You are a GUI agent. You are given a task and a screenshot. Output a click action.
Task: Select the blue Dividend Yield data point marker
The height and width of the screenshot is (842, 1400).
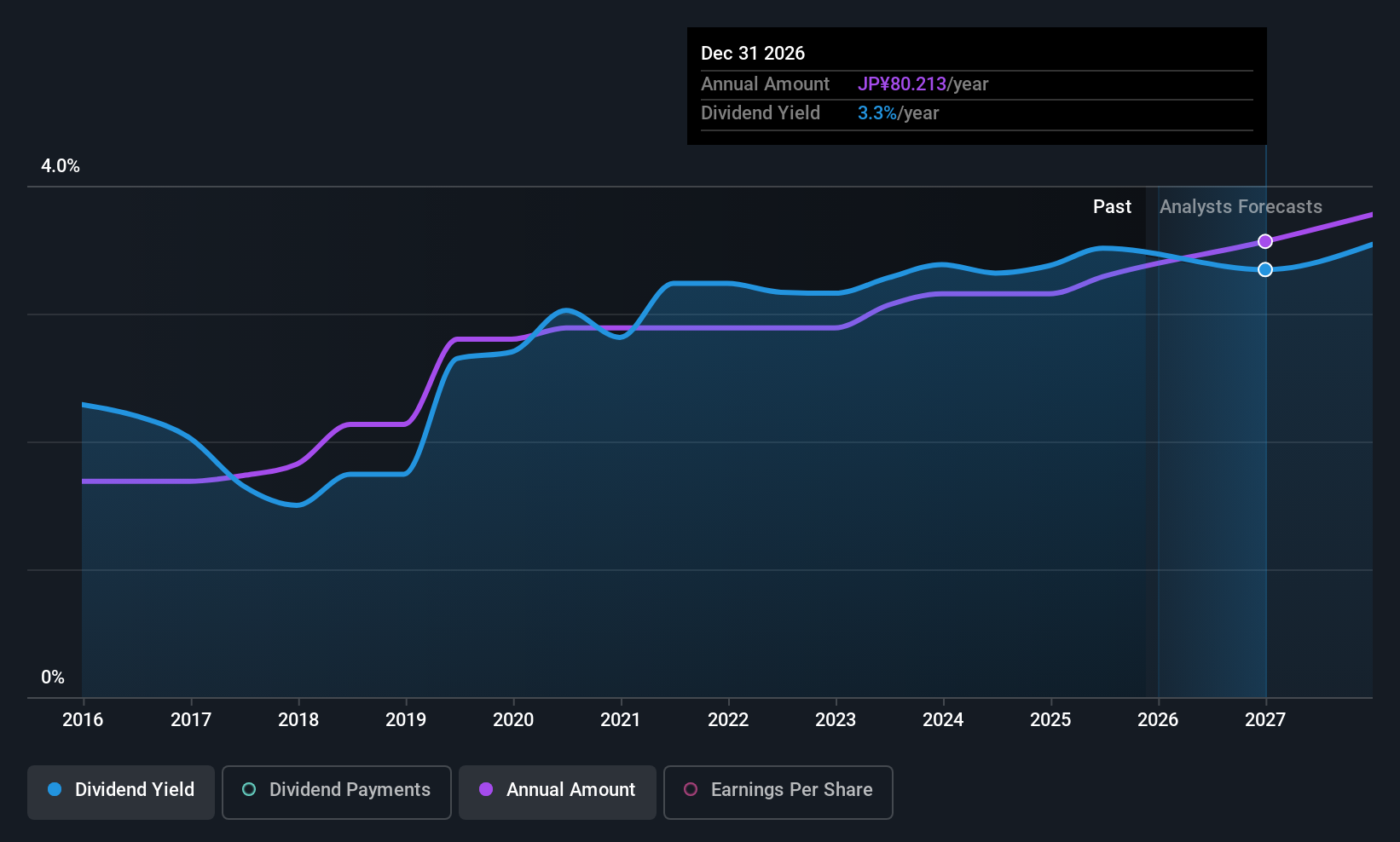click(x=1265, y=269)
